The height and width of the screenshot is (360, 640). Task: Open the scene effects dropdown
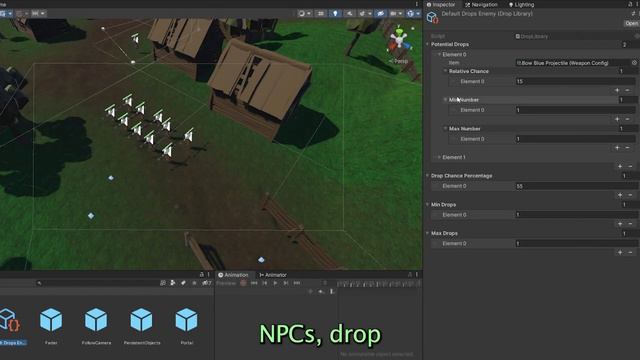click(x=364, y=13)
